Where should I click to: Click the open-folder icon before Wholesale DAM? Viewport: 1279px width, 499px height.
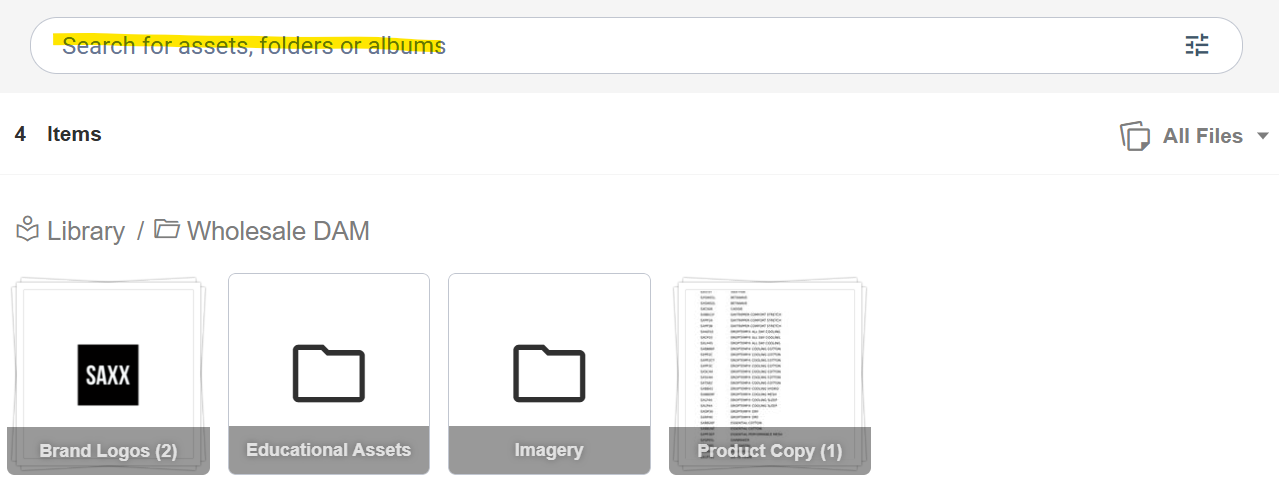pyautogui.click(x=166, y=230)
